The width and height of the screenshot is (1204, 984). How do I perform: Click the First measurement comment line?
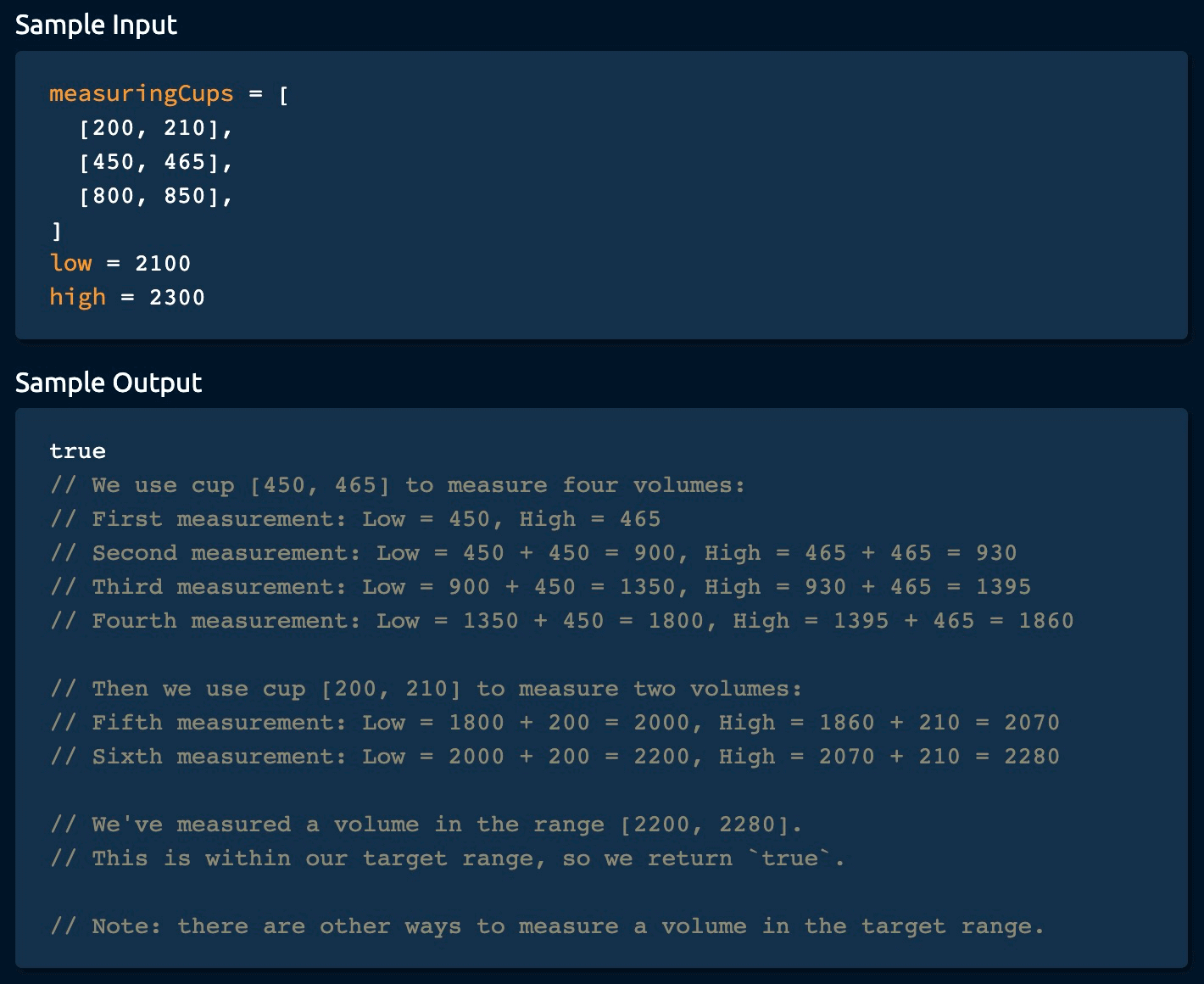click(x=355, y=519)
